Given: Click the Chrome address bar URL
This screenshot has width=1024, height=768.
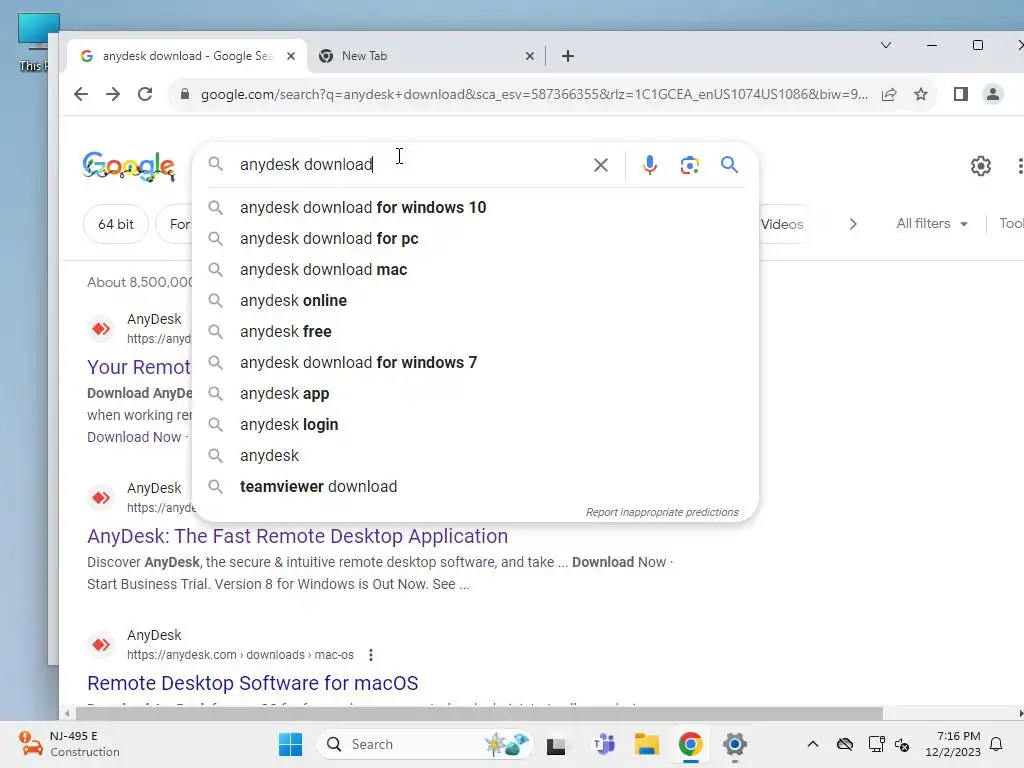Looking at the screenshot, I should click(x=534, y=95).
